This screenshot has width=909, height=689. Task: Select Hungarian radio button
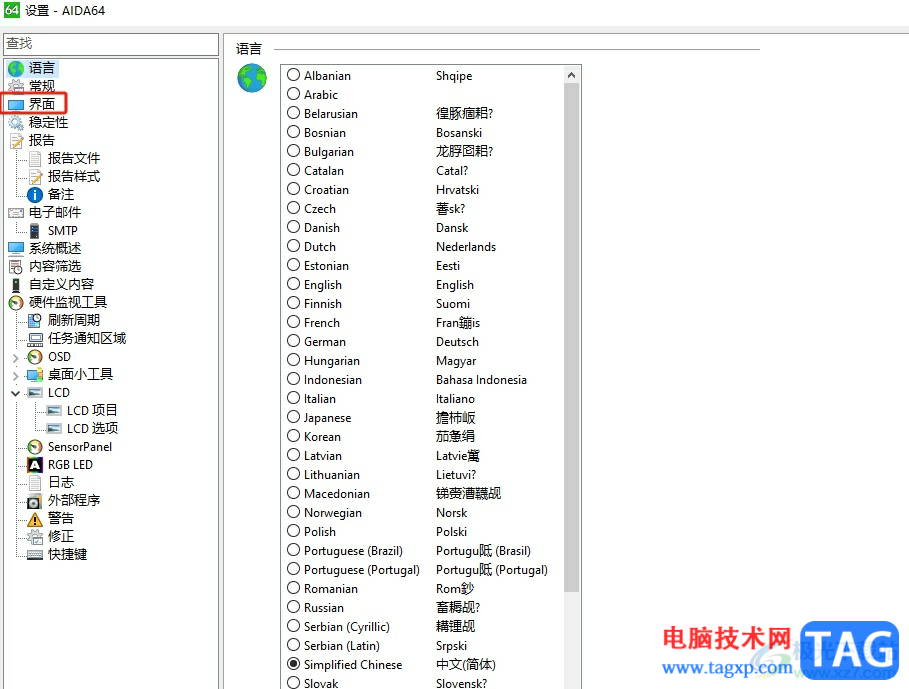[x=293, y=360]
